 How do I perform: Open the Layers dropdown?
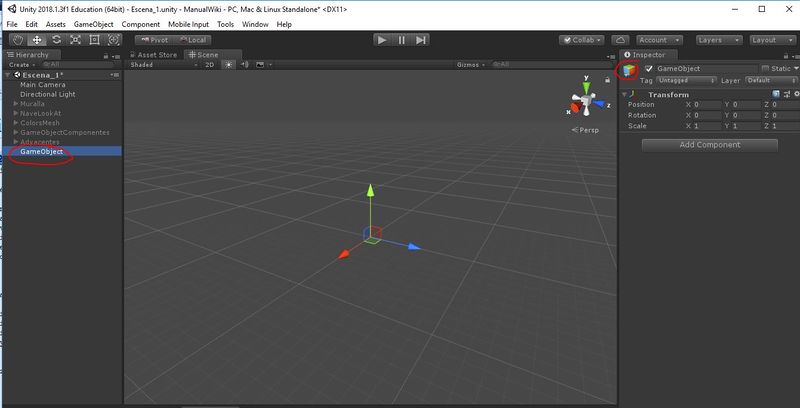(x=719, y=40)
